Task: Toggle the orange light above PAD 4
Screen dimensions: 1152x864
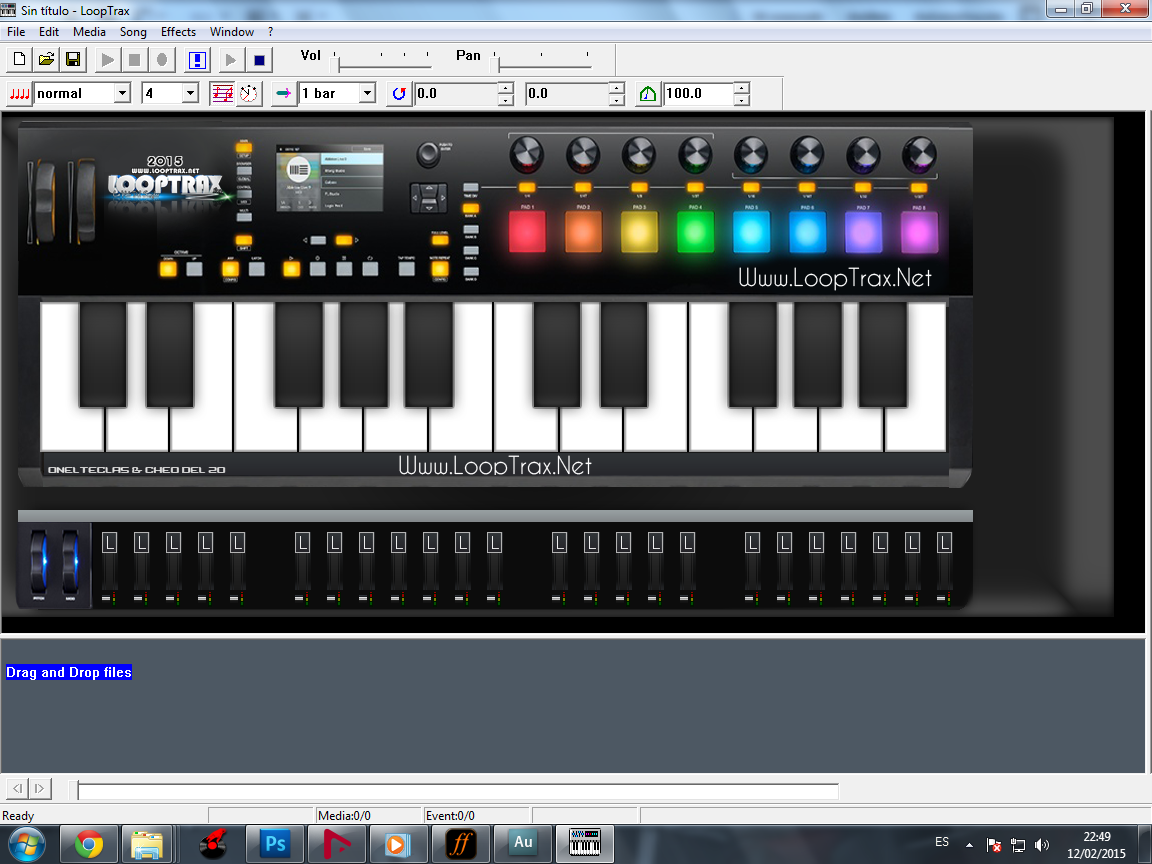Action: [x=695, y=187]
